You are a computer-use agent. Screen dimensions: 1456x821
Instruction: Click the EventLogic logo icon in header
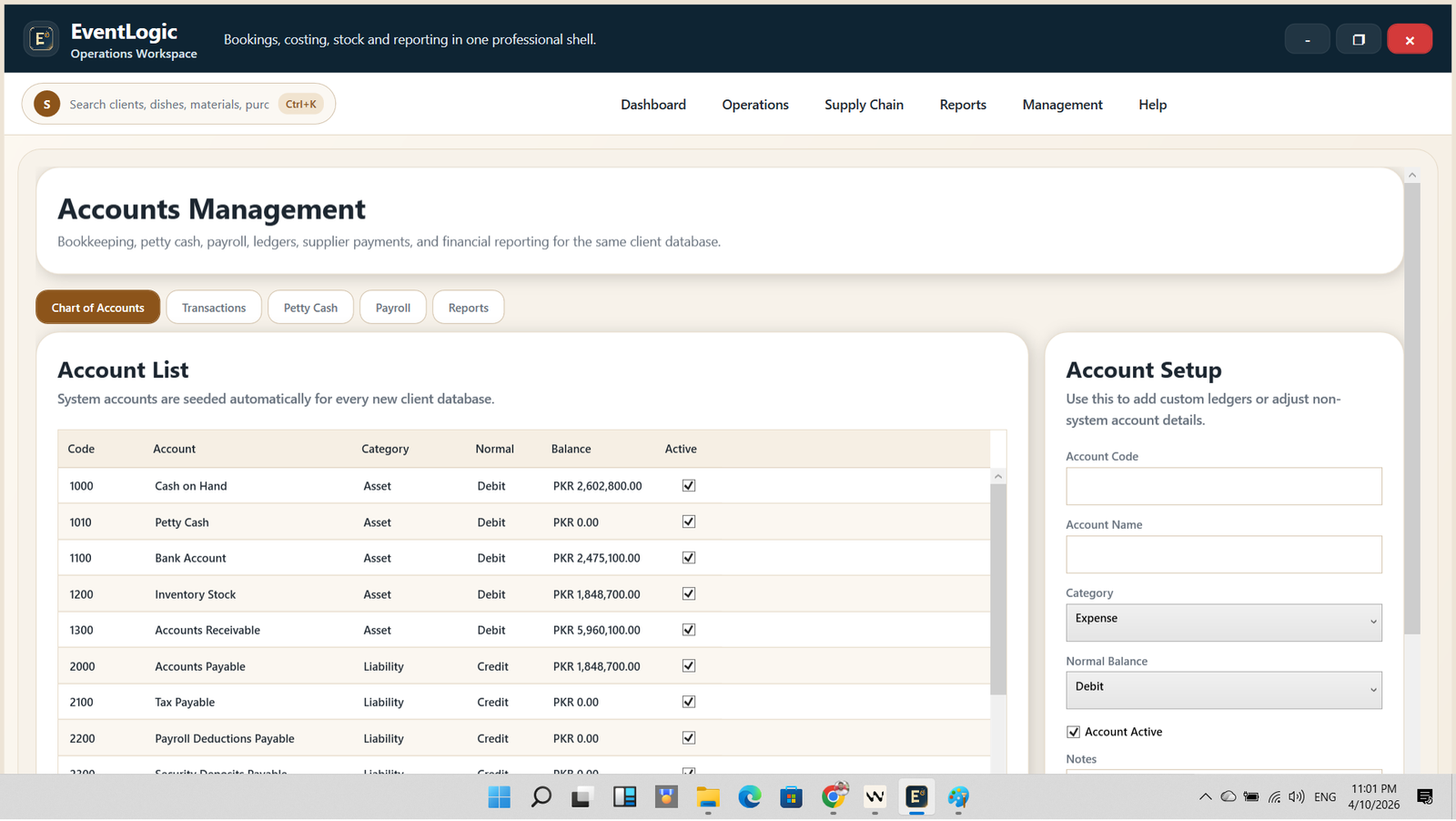pyautogui.click(x=41, y=39)
